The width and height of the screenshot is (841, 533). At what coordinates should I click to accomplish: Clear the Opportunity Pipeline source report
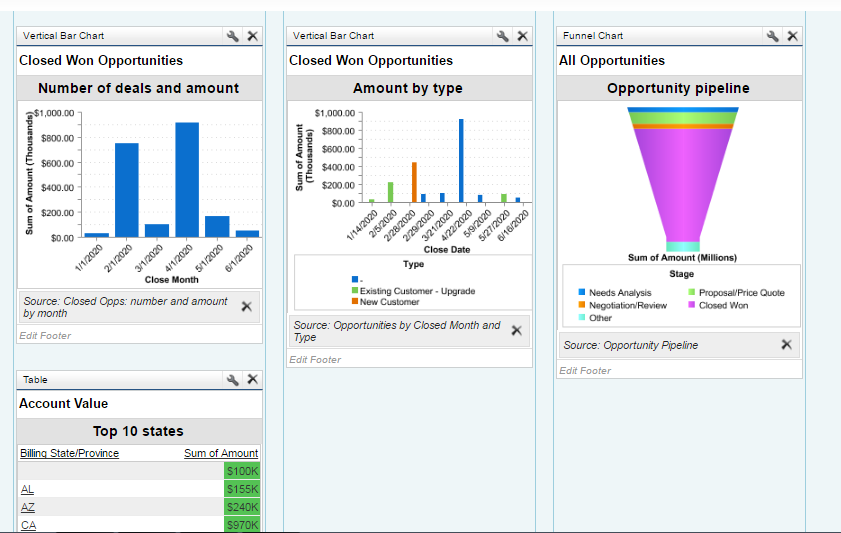[x=786, y=345]
